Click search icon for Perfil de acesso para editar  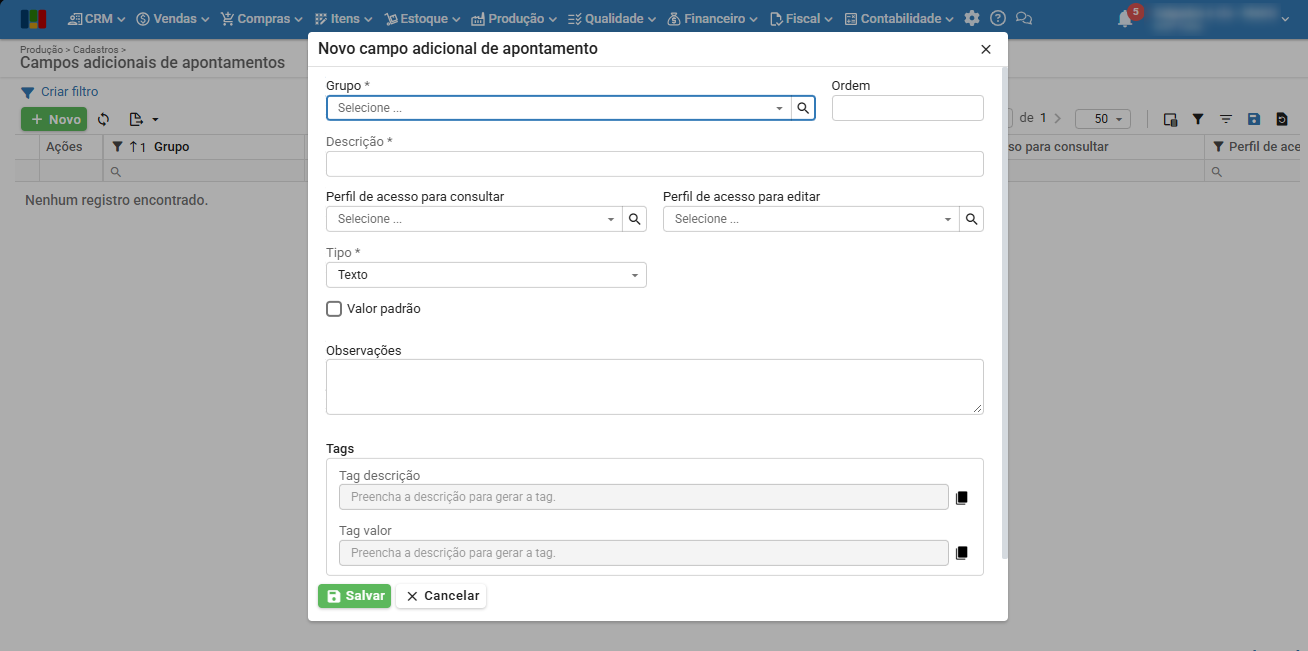pyautogui.click(x=971, y=219)
